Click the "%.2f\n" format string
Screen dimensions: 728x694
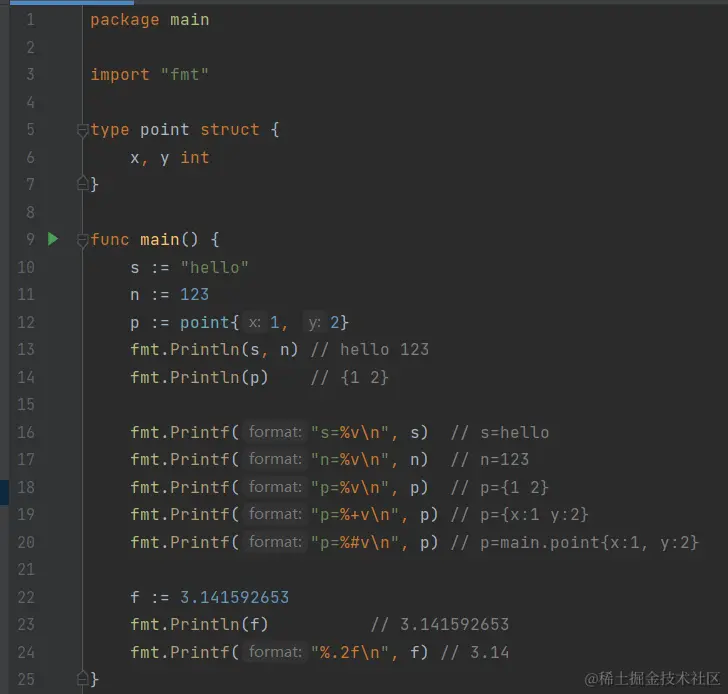[x=350, y=652]
